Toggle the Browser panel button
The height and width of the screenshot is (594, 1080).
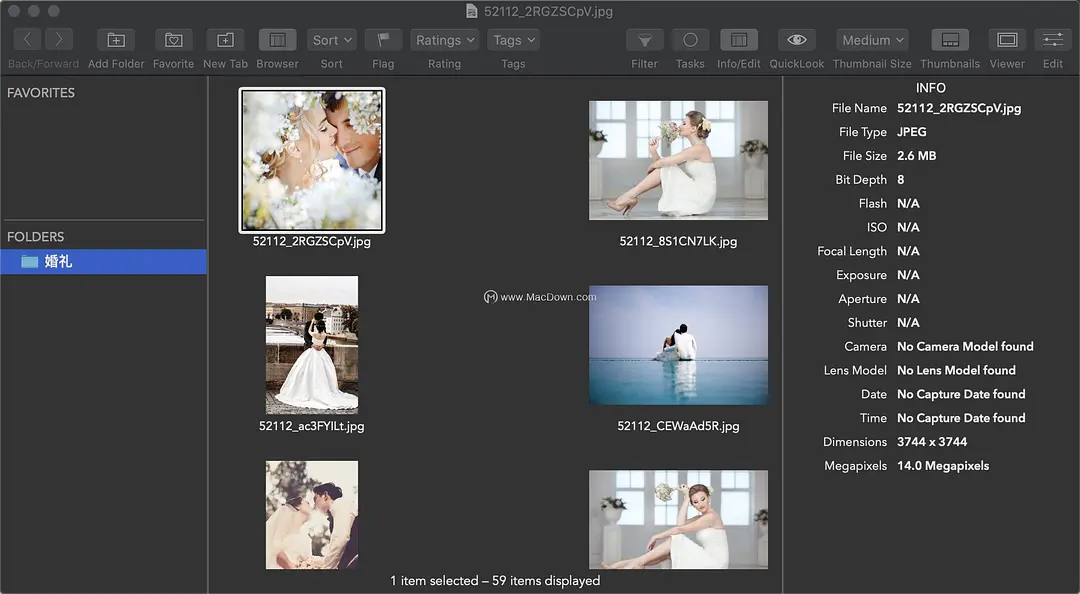point(278,40)
